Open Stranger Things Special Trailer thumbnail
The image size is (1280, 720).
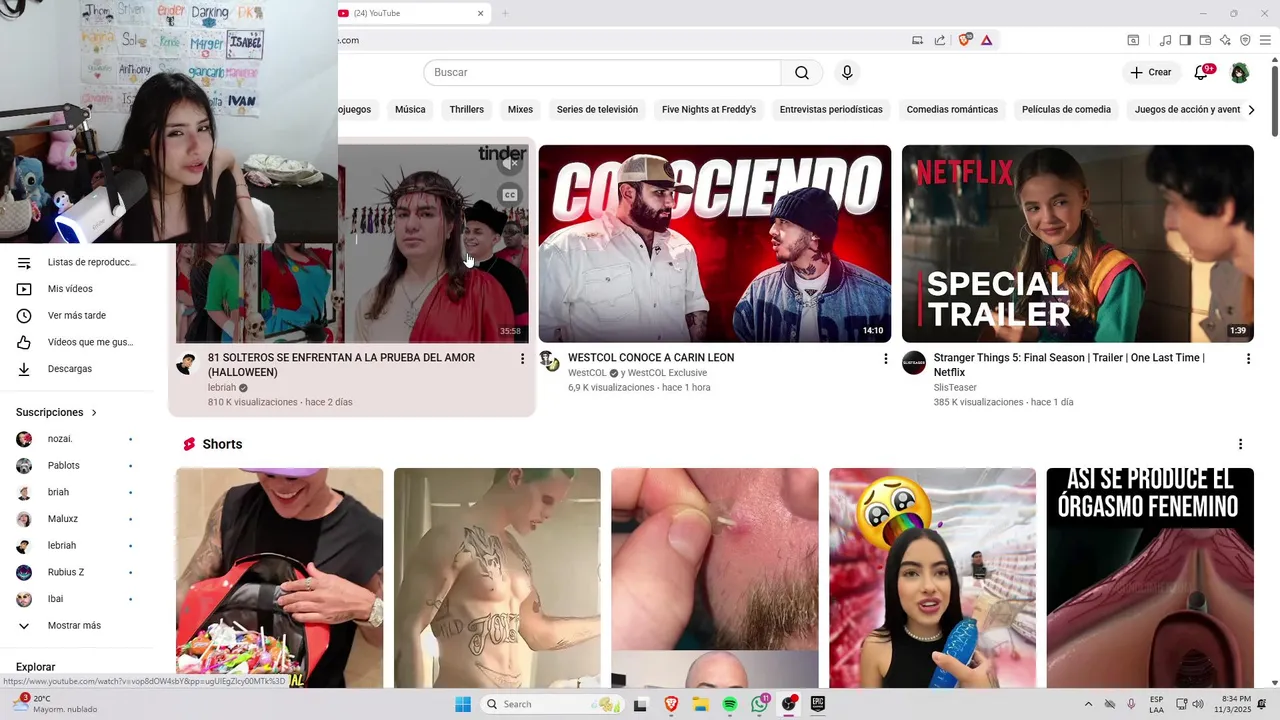1078,244
